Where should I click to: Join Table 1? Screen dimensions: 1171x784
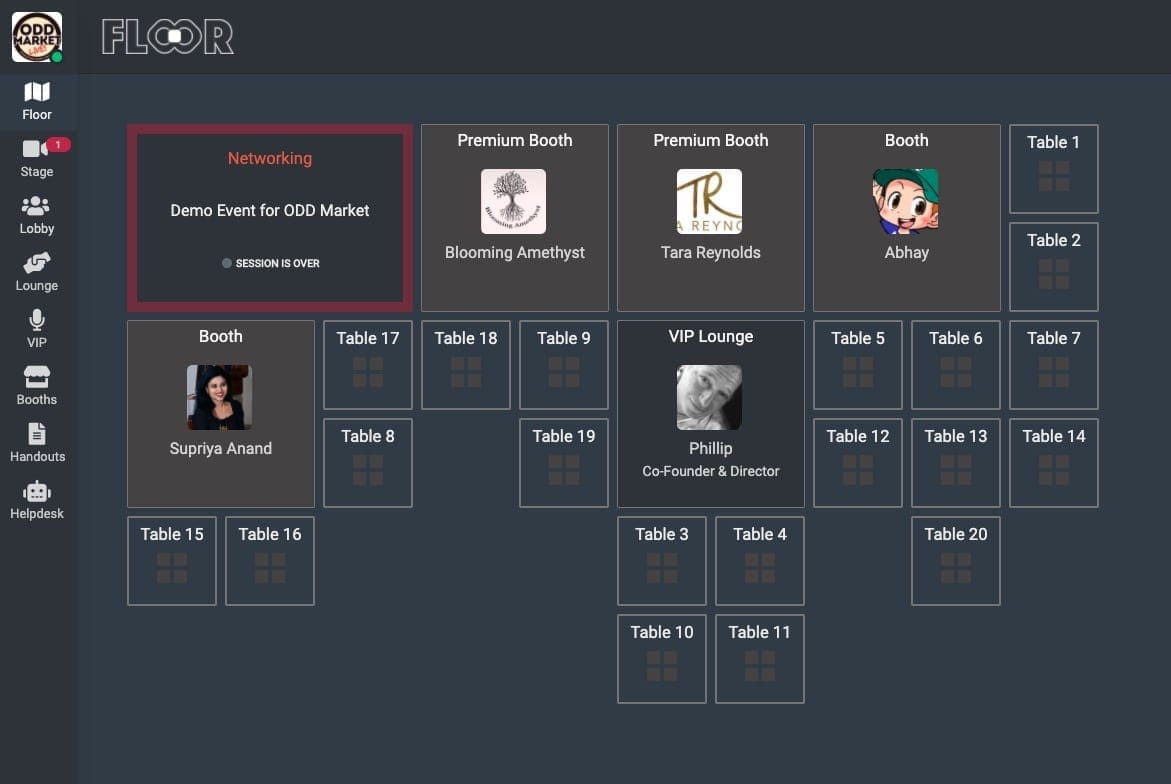tap(1053, 169)
